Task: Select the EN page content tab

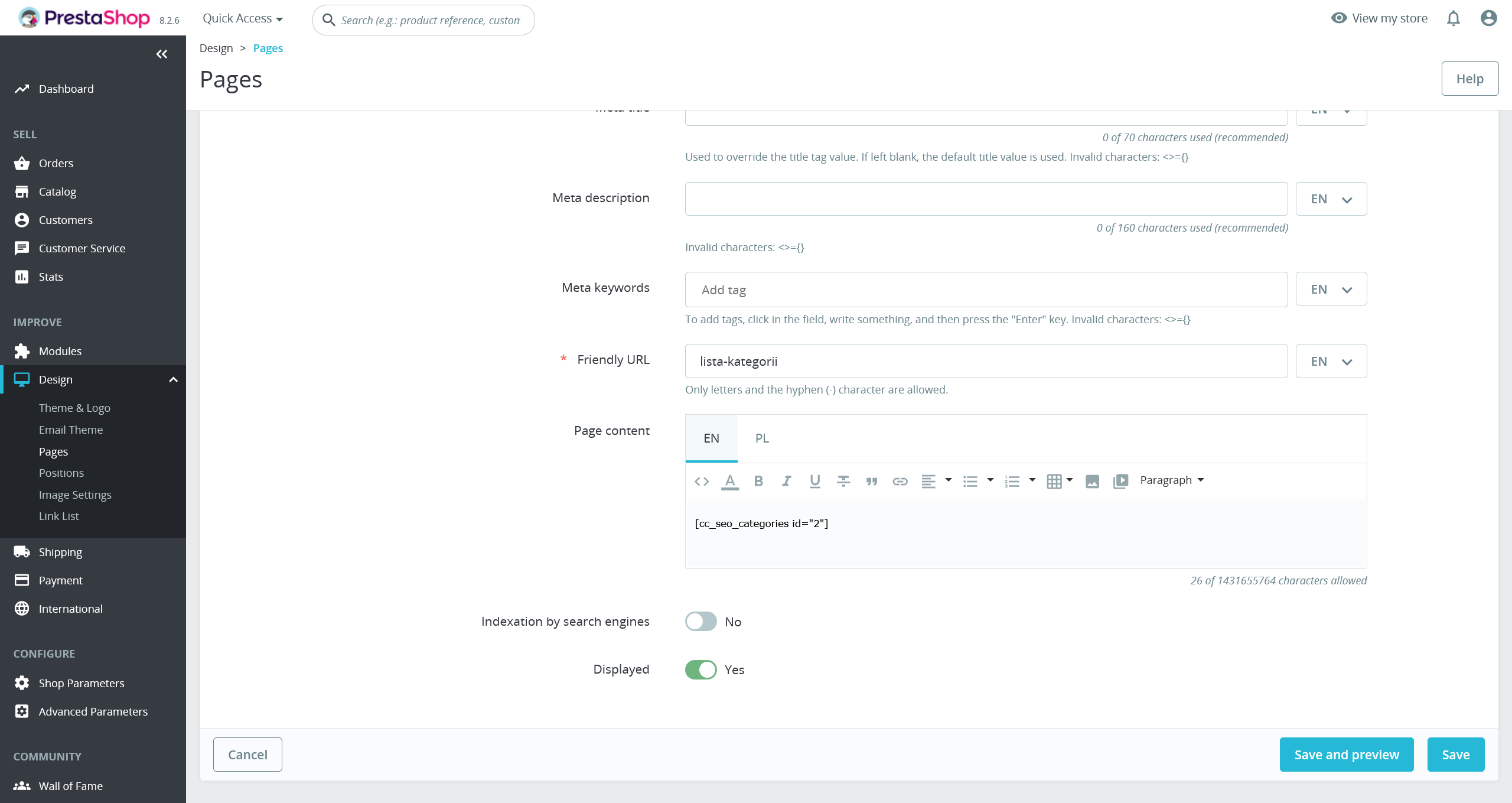Action: tap(711, 438)
